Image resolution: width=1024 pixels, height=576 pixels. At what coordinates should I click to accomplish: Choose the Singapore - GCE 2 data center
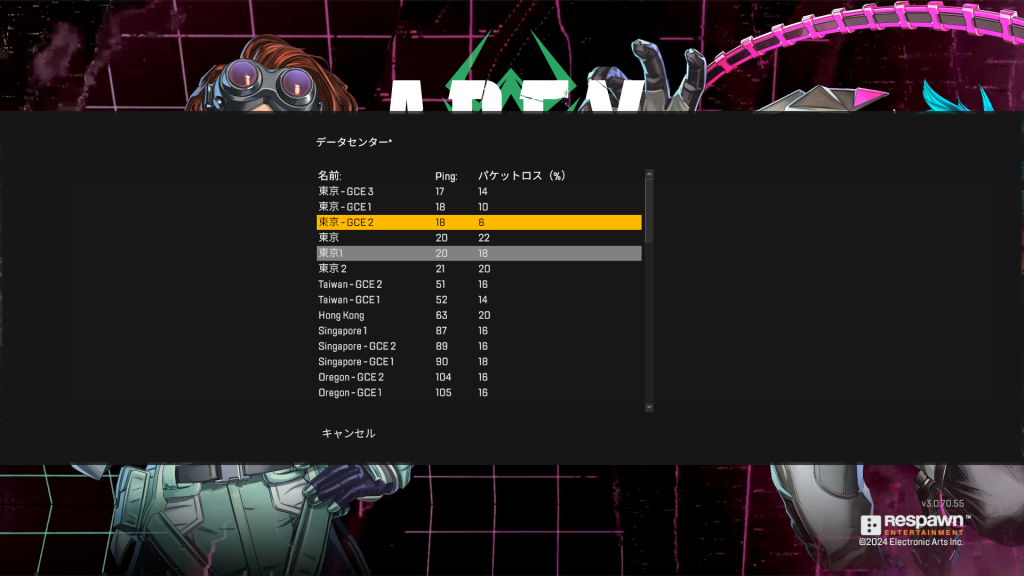[x=357, y=346]
